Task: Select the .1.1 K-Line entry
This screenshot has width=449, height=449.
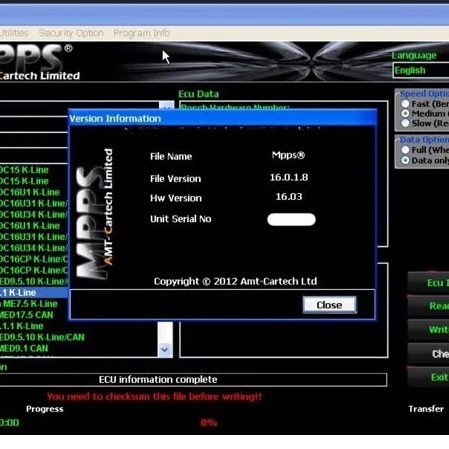Action: (x=22, y=326)
